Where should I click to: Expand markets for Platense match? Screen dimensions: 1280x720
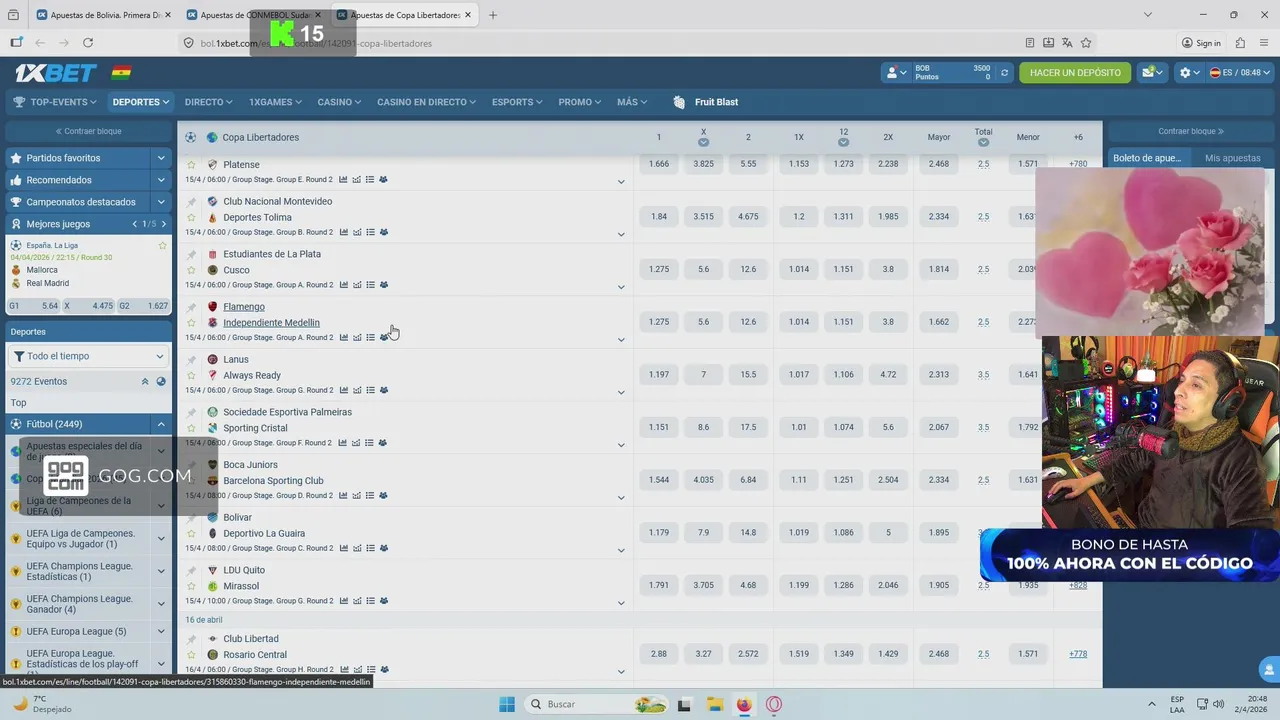click(621, 182)
